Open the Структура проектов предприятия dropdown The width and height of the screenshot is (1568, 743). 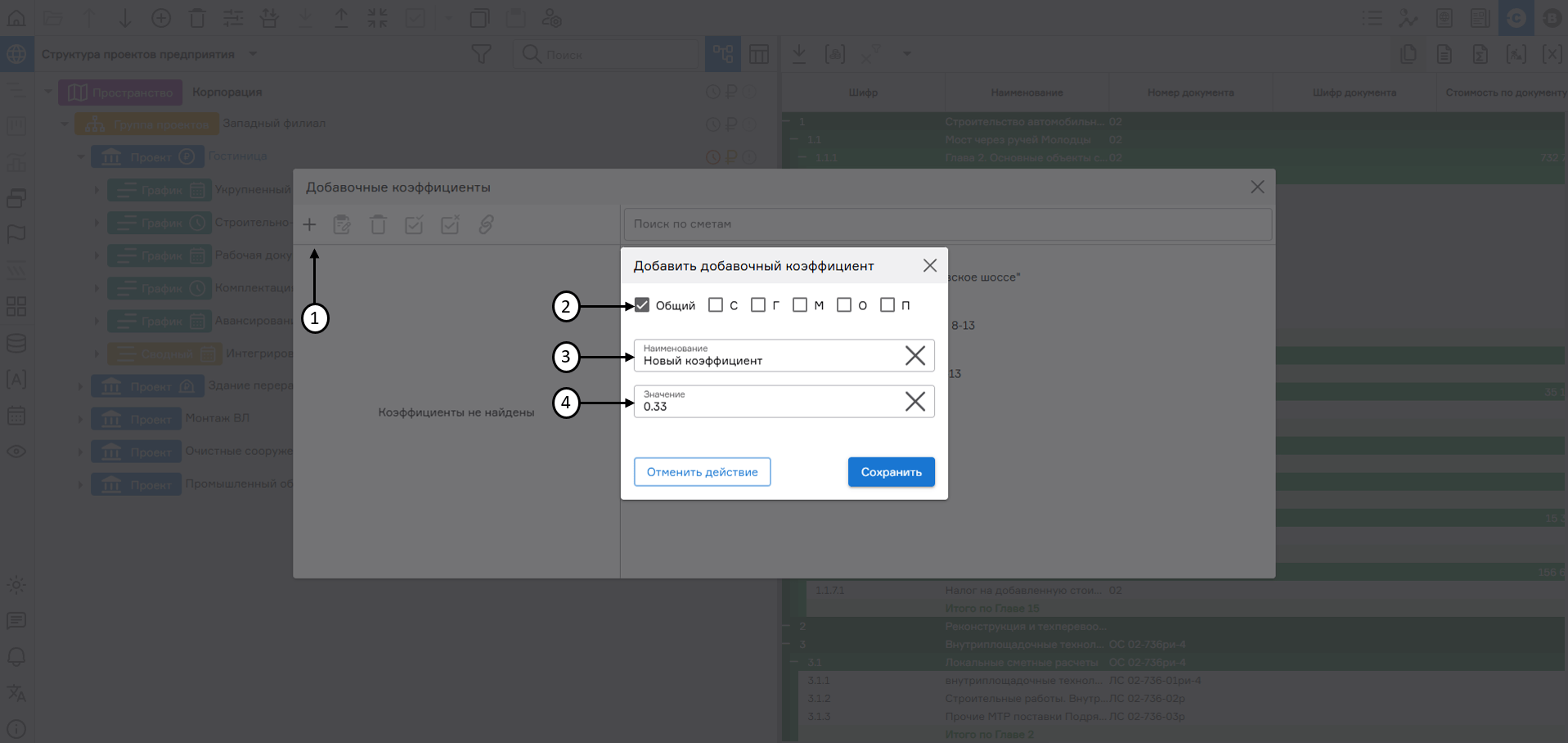tap(253, 54)
